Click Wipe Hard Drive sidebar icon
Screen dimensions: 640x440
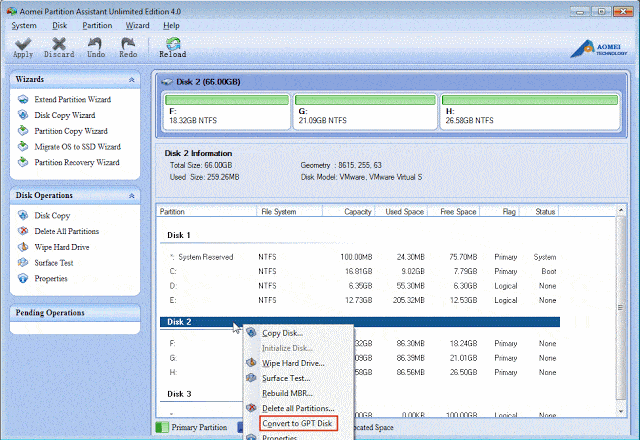pos(23,247)
